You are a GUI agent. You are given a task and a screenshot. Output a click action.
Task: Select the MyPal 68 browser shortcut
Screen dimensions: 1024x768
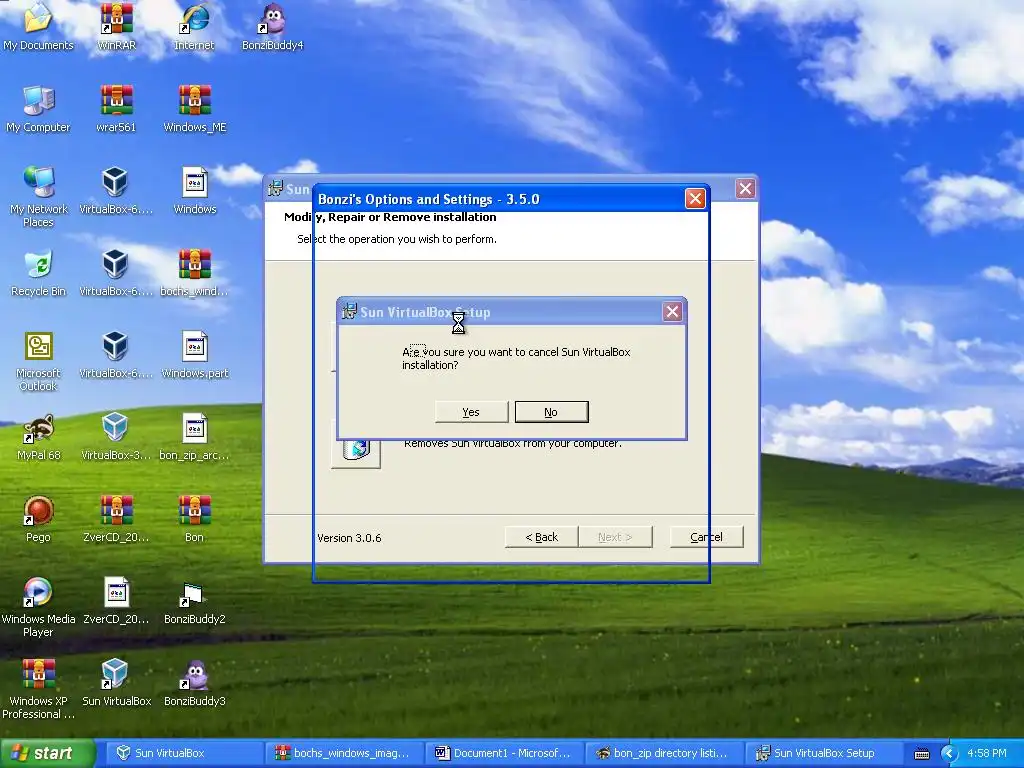tap(38, 437)
